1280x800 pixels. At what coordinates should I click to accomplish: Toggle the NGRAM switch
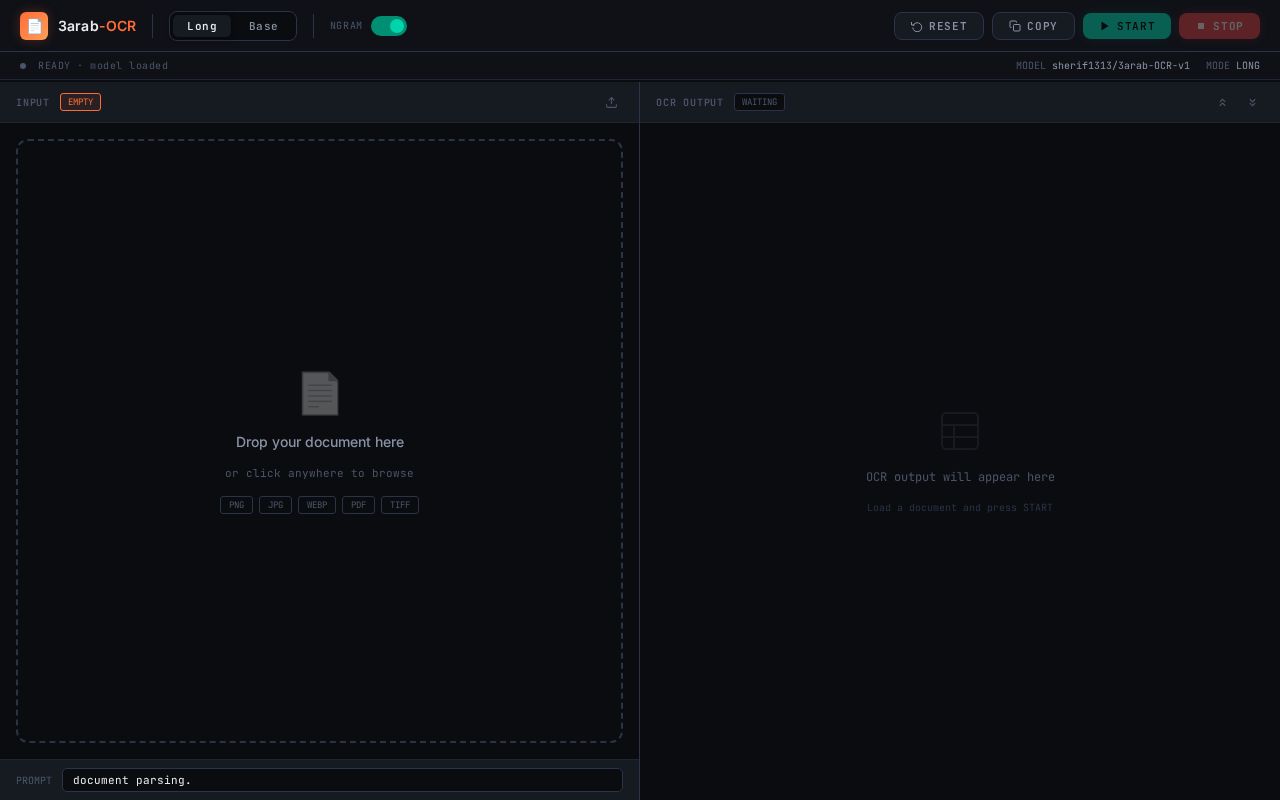389,26
